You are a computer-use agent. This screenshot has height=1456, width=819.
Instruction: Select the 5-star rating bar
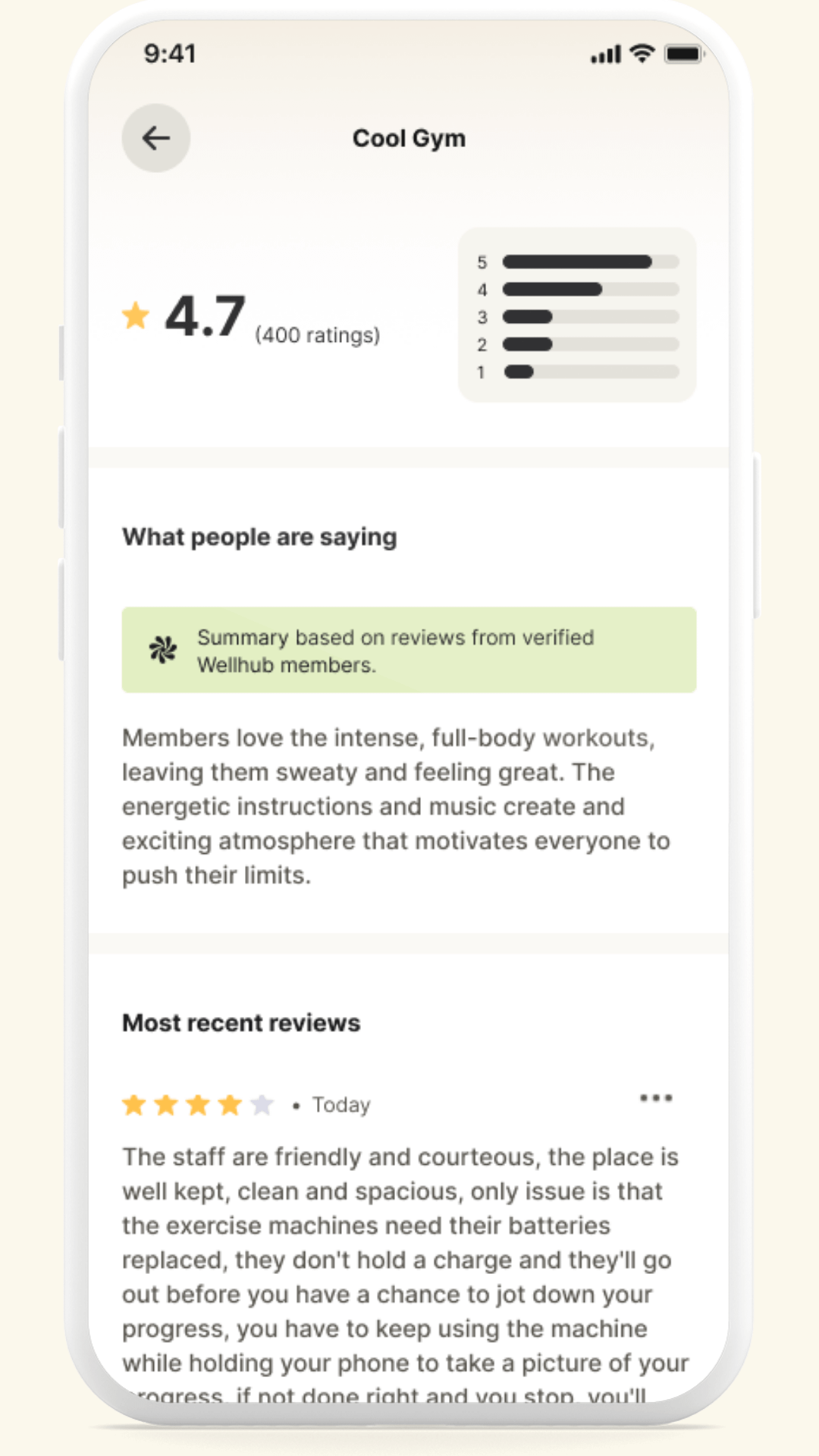(590, 262)
